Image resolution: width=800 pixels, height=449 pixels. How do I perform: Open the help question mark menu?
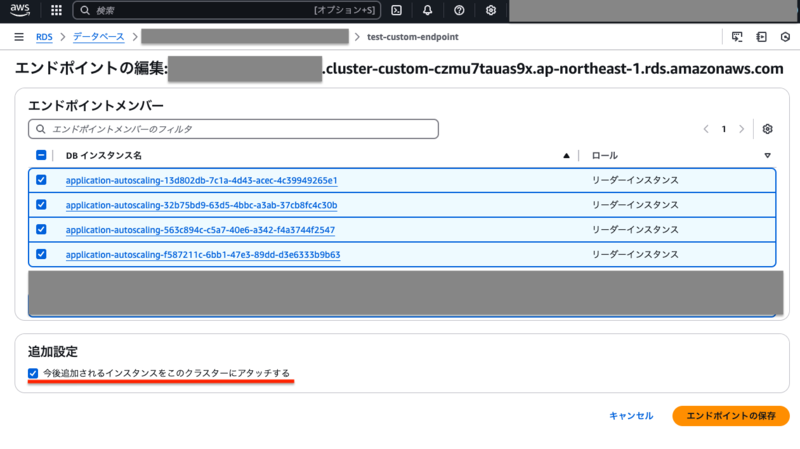[459, 10]
